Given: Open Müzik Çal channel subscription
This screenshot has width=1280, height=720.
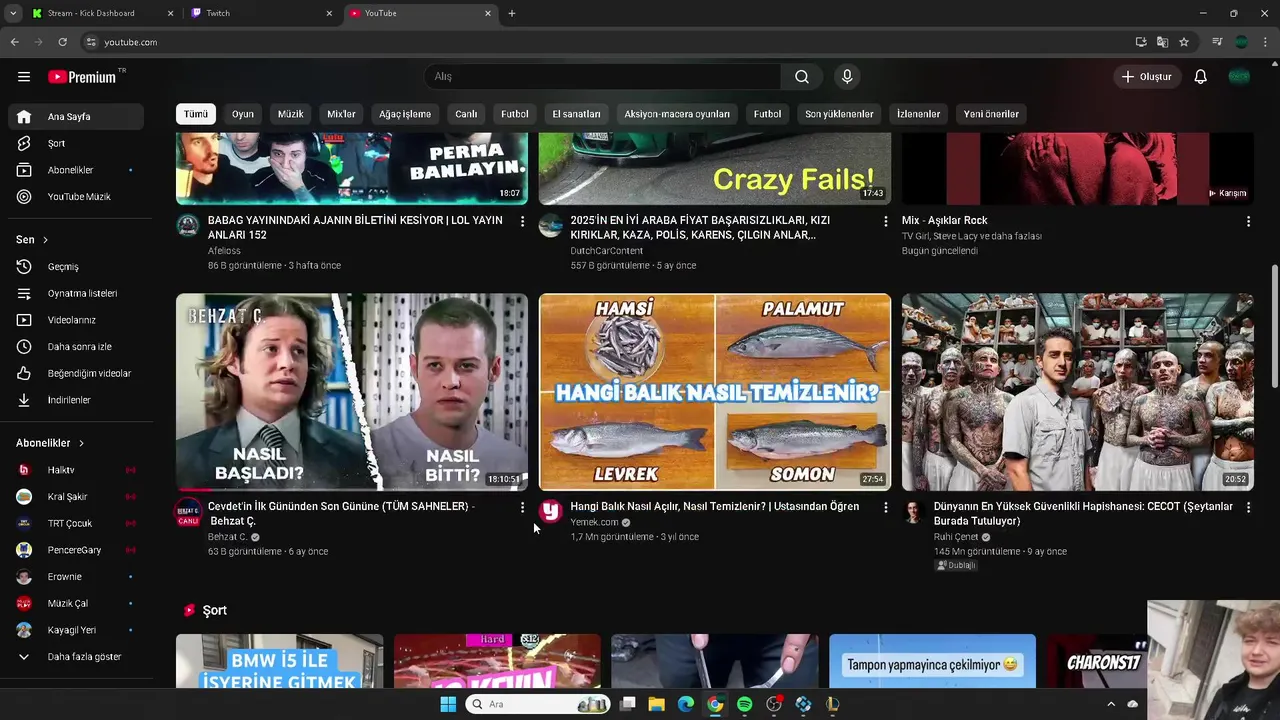Looking at the screenshot, I should pos(76,603).
